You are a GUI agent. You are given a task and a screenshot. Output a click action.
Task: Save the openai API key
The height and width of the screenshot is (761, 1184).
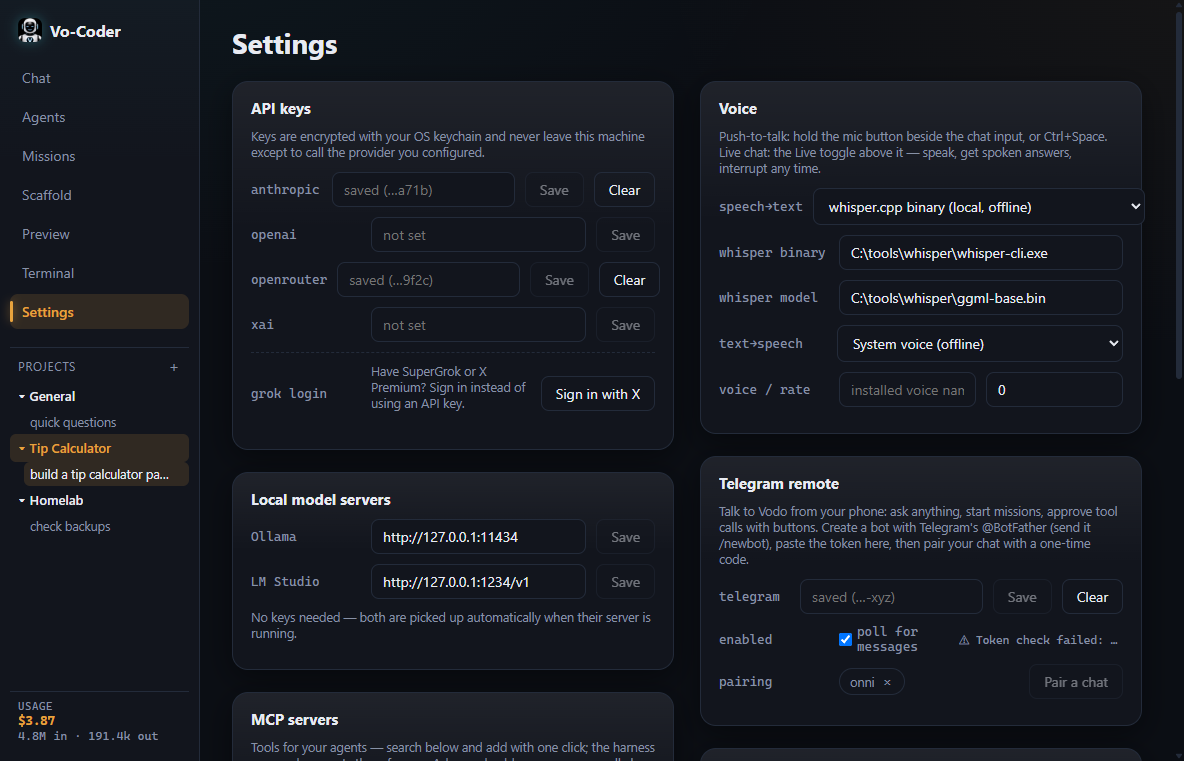(625, 235)
